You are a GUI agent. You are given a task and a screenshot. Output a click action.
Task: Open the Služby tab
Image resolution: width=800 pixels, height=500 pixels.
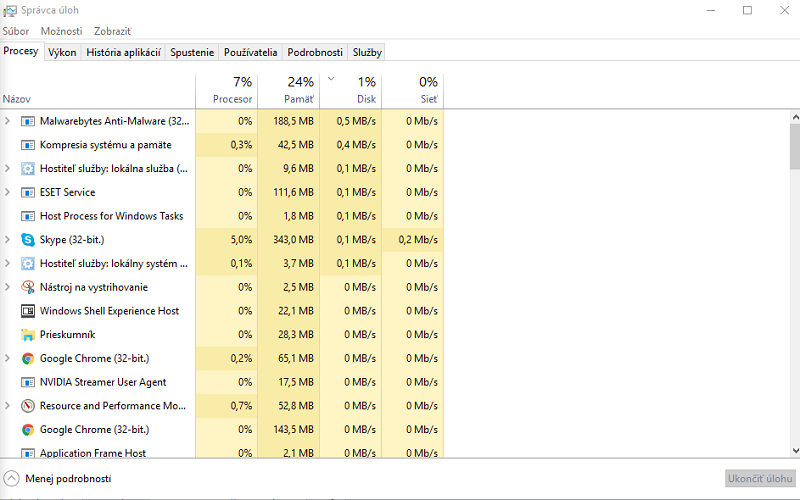click(367, 52)
